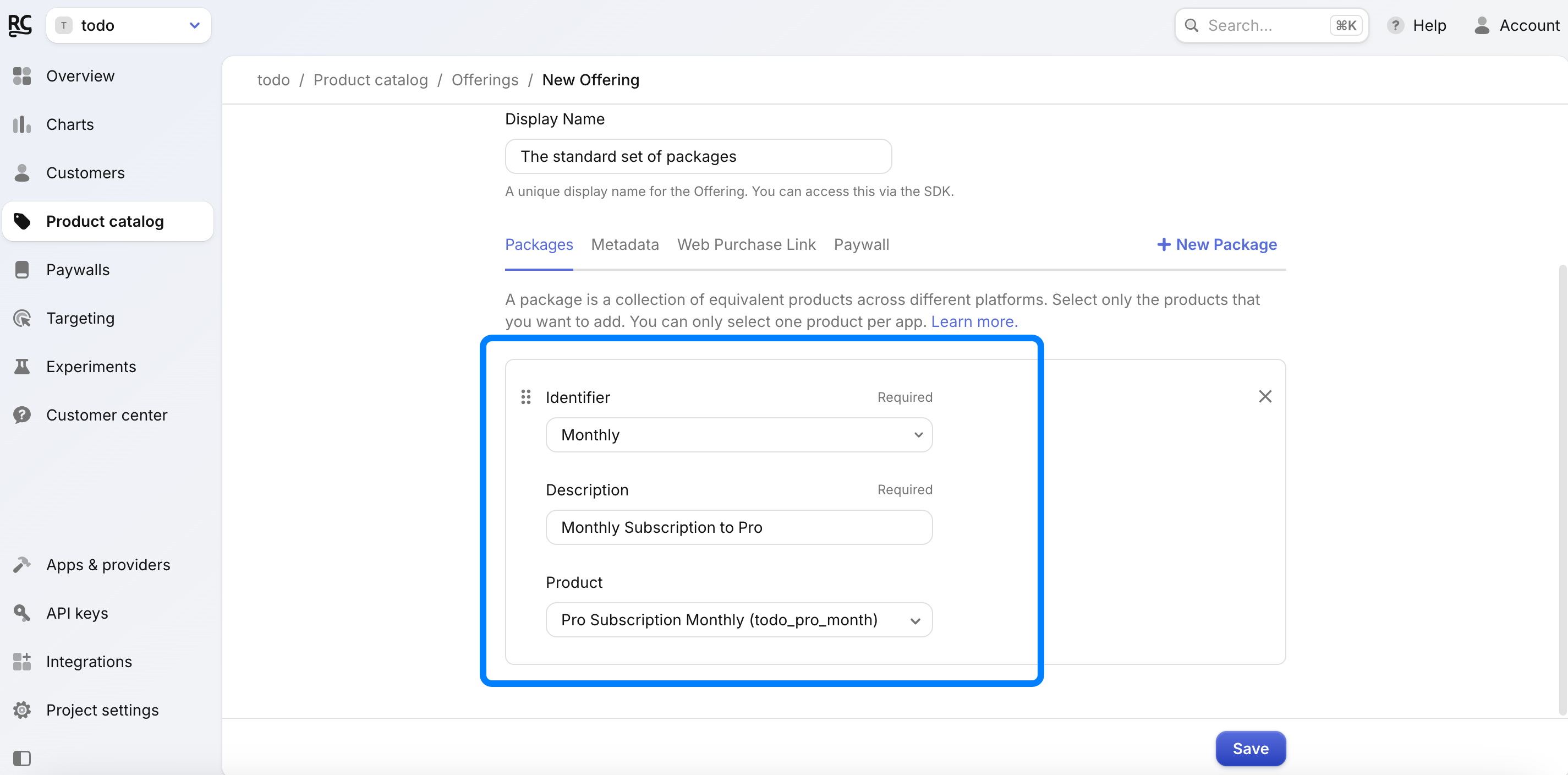1568x775 pixels.
Task: Open the Charts sidebar section
Action: pos(69,124)
